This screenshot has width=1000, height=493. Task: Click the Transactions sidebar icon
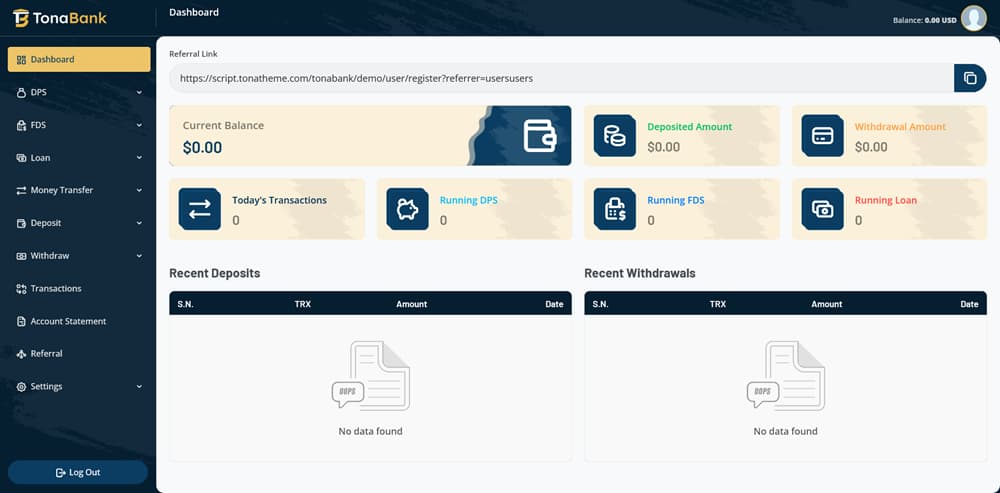point(21,288)
